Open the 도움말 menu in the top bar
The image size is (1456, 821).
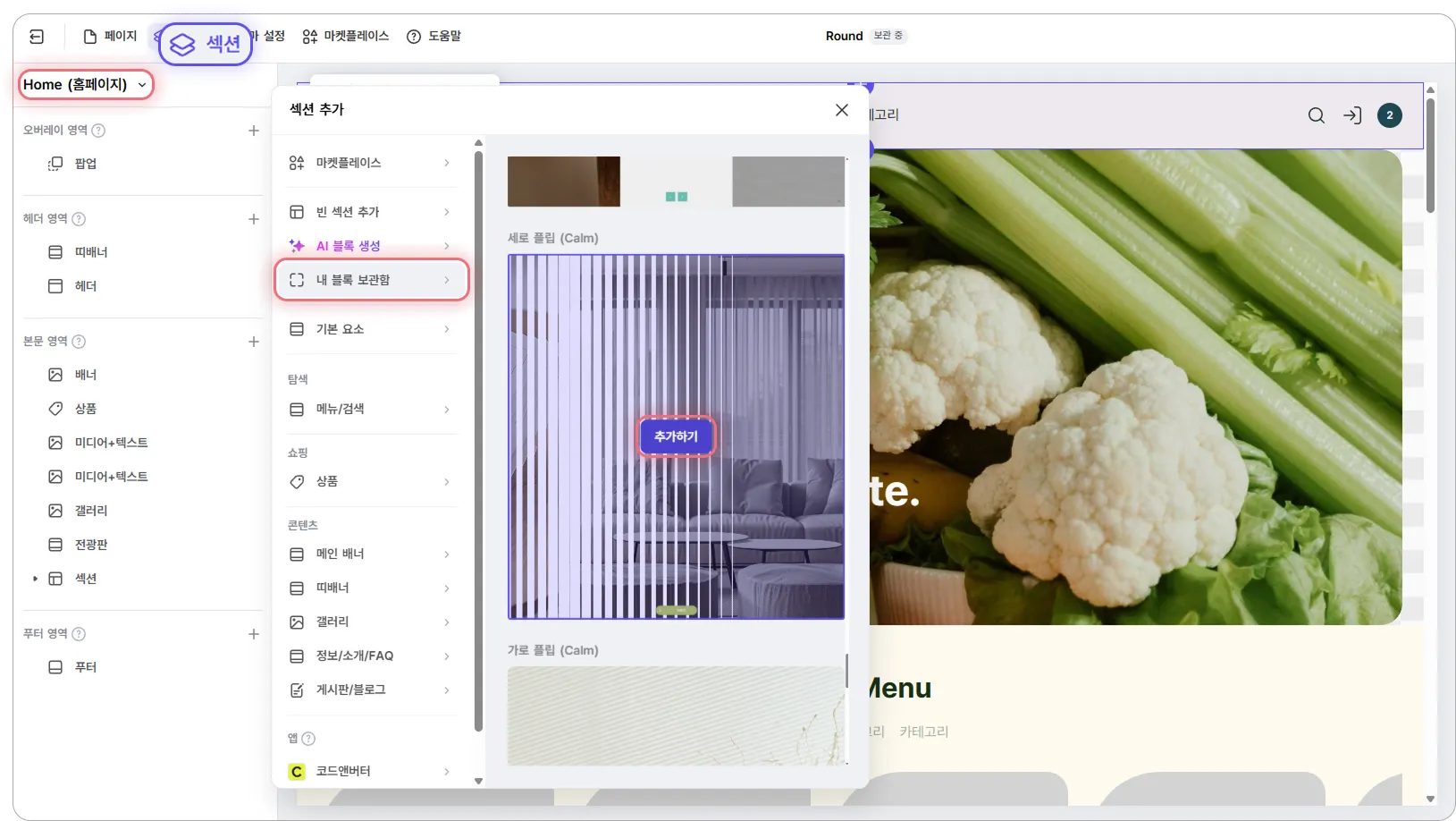[433, 37]
